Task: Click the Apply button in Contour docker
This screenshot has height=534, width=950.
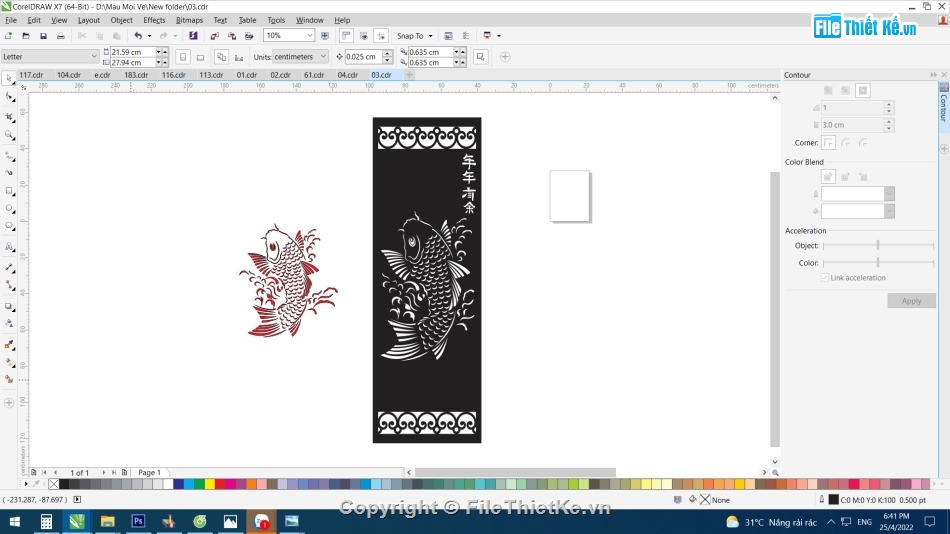Action: coord(911,301)
